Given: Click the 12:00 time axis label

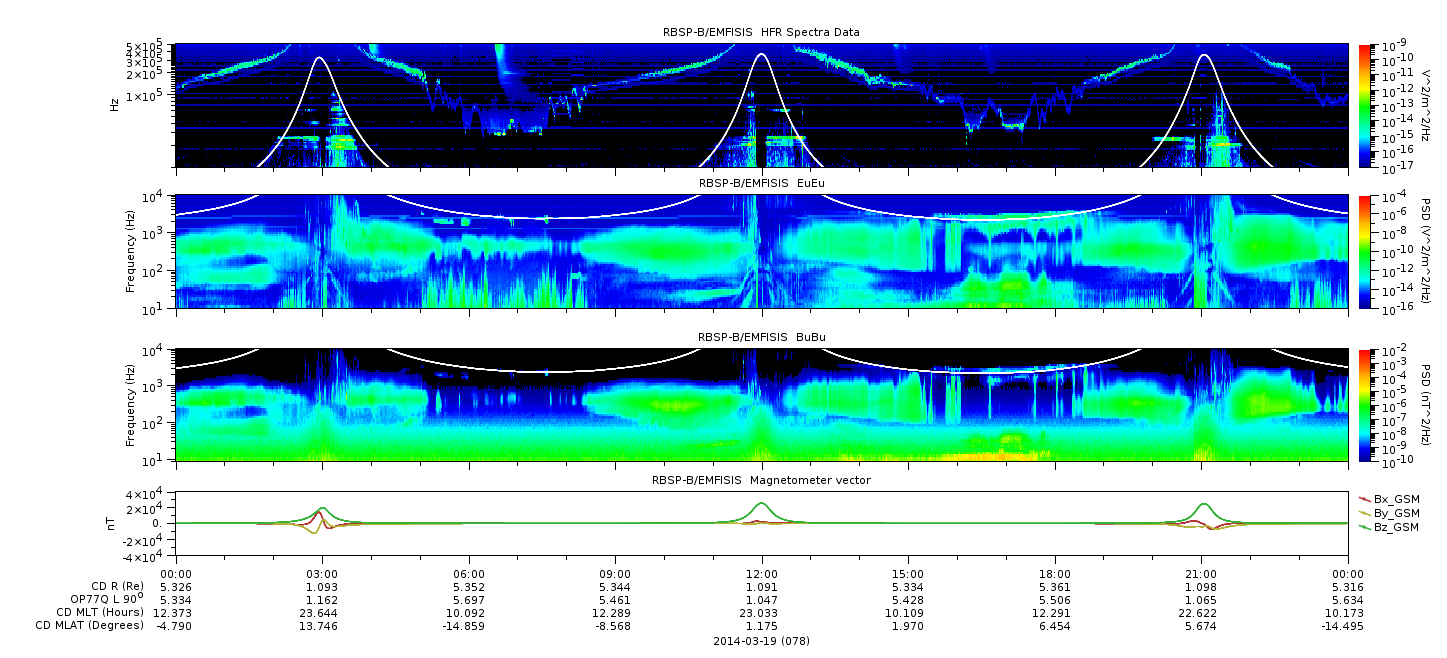Looking at the screenshot, I should pos(762,574).
